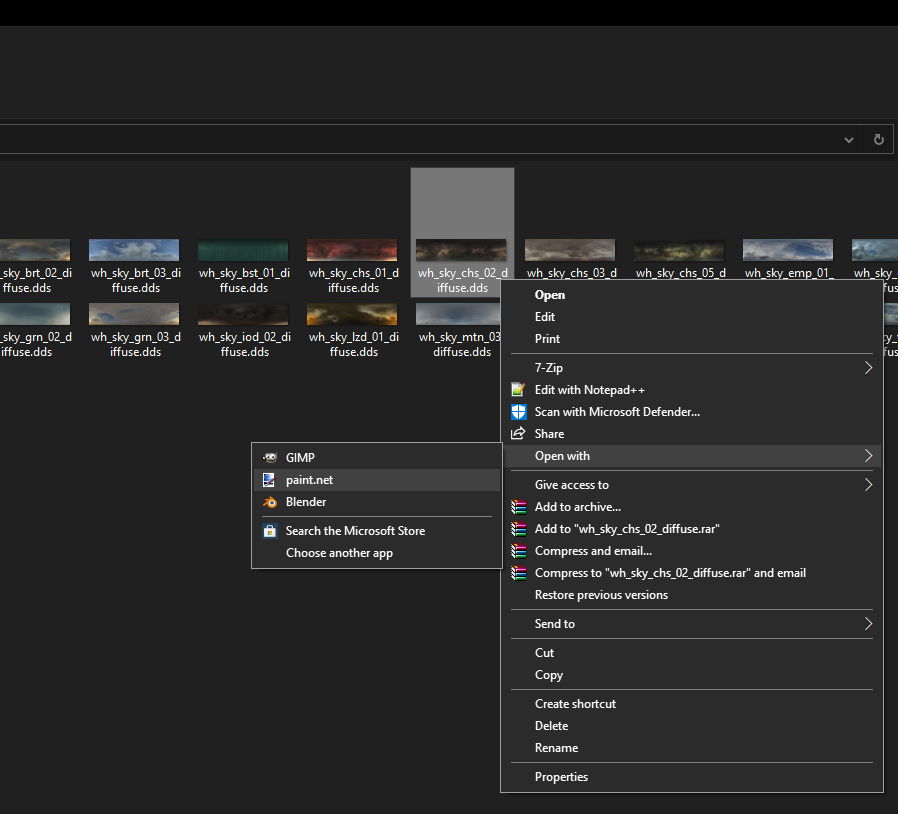Screen dimensions: 898x814
Task: Click WinRAR icon beside Compress to rar and email
Action: (519, 573)
